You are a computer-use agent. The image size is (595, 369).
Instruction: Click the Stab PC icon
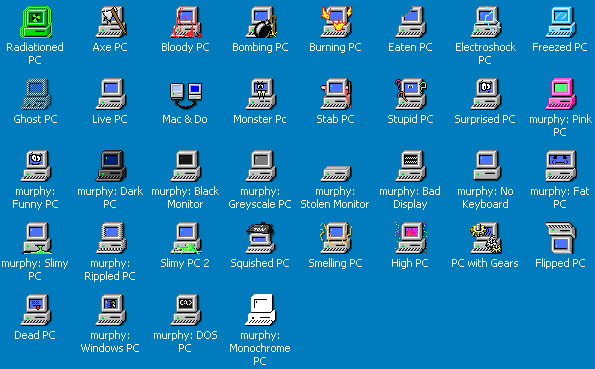point(336,94)
